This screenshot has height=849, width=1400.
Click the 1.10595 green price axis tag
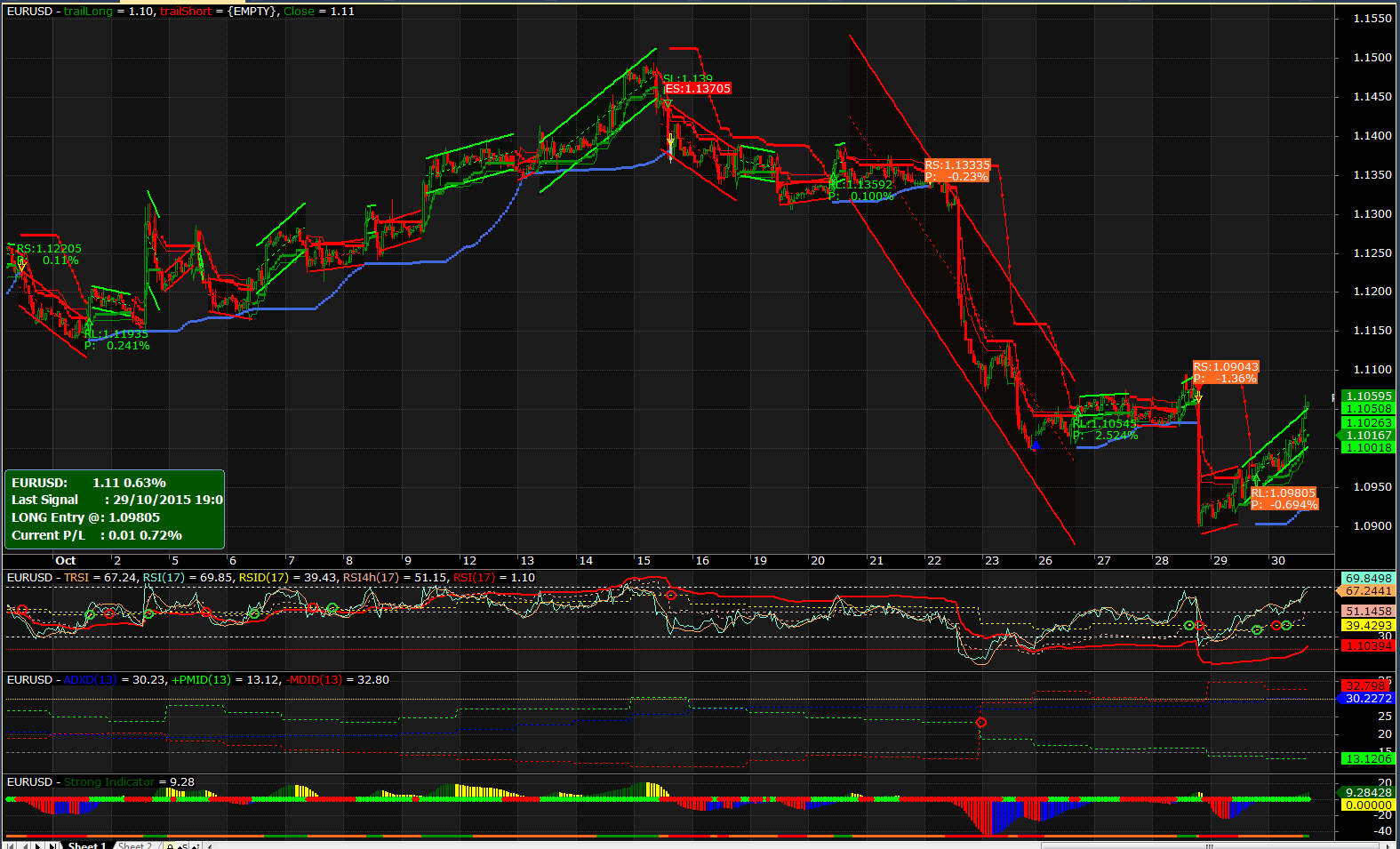[1367, 396]
